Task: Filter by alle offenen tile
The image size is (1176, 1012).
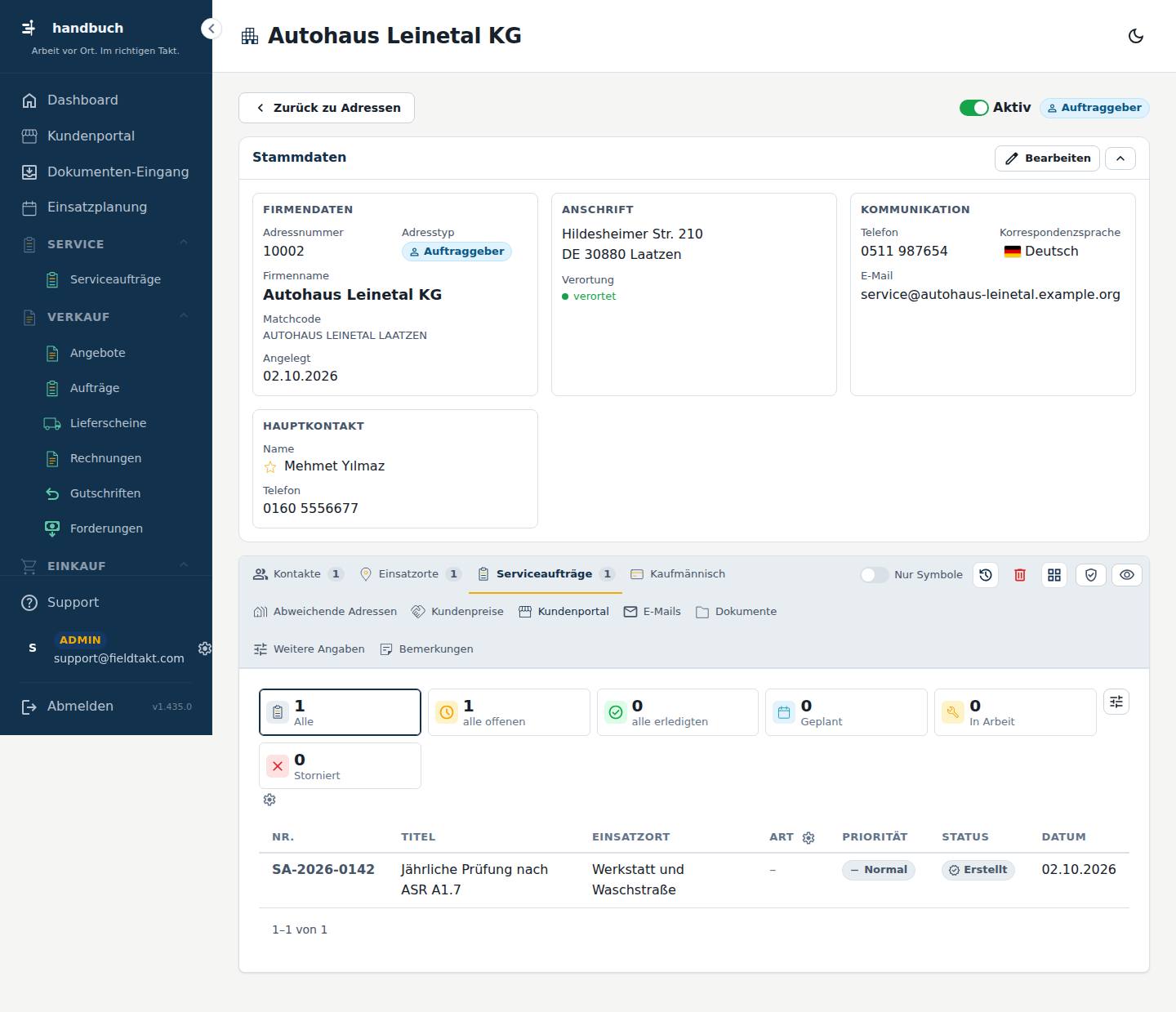Action: tap(509, 712)
